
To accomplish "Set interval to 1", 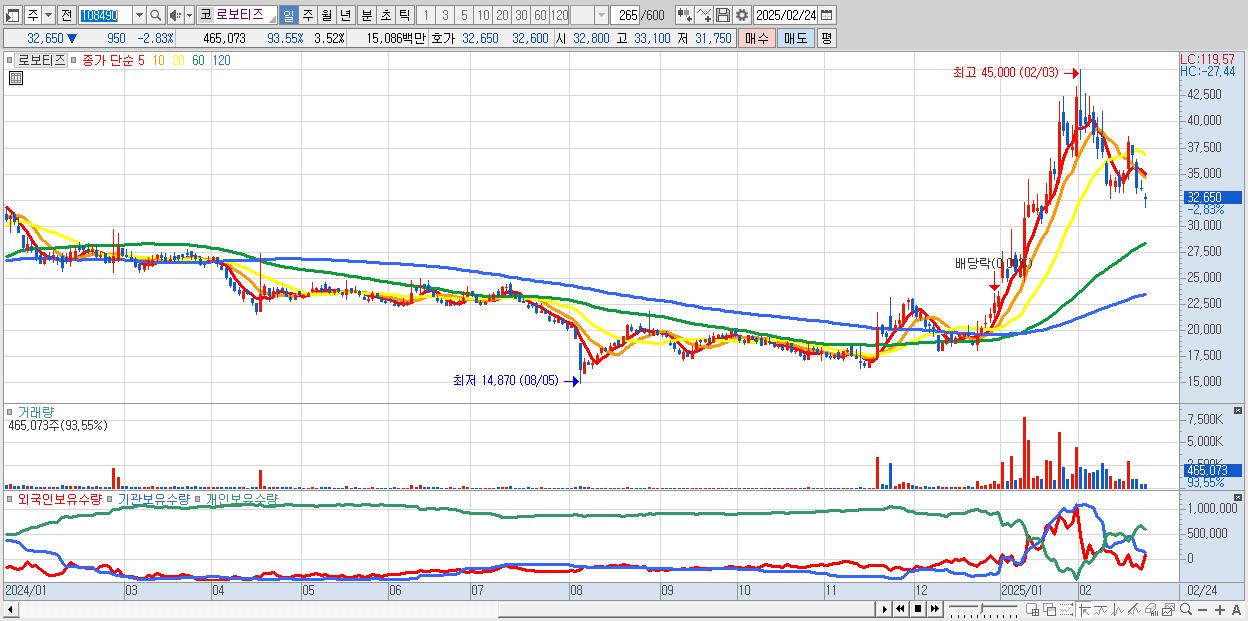I will tap(425, 15).
